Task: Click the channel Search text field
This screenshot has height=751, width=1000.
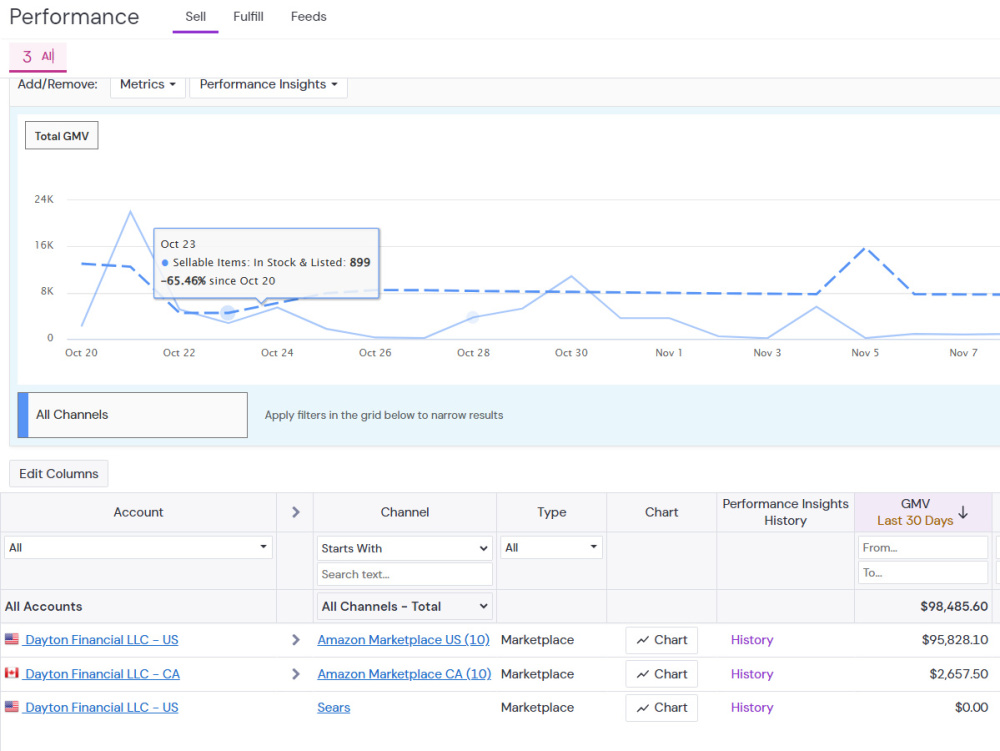Action: click(404, 574)
